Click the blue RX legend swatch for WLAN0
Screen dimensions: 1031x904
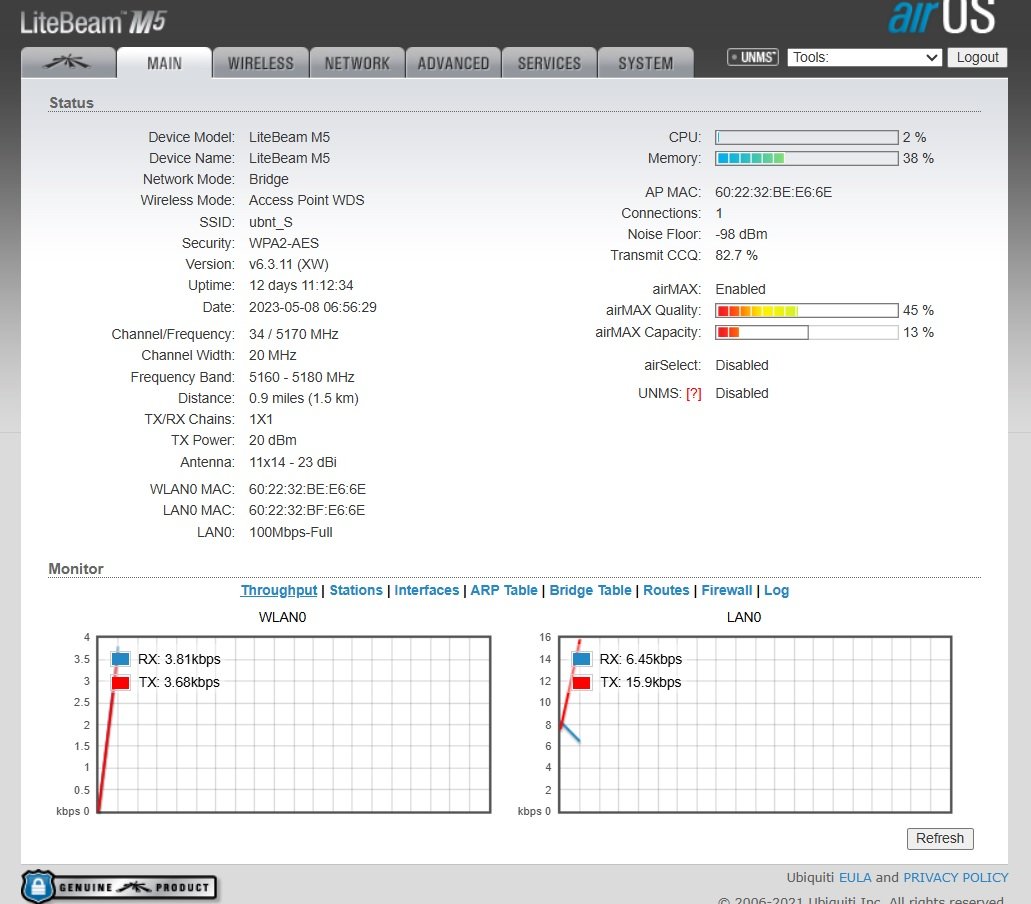pos(121,659)
